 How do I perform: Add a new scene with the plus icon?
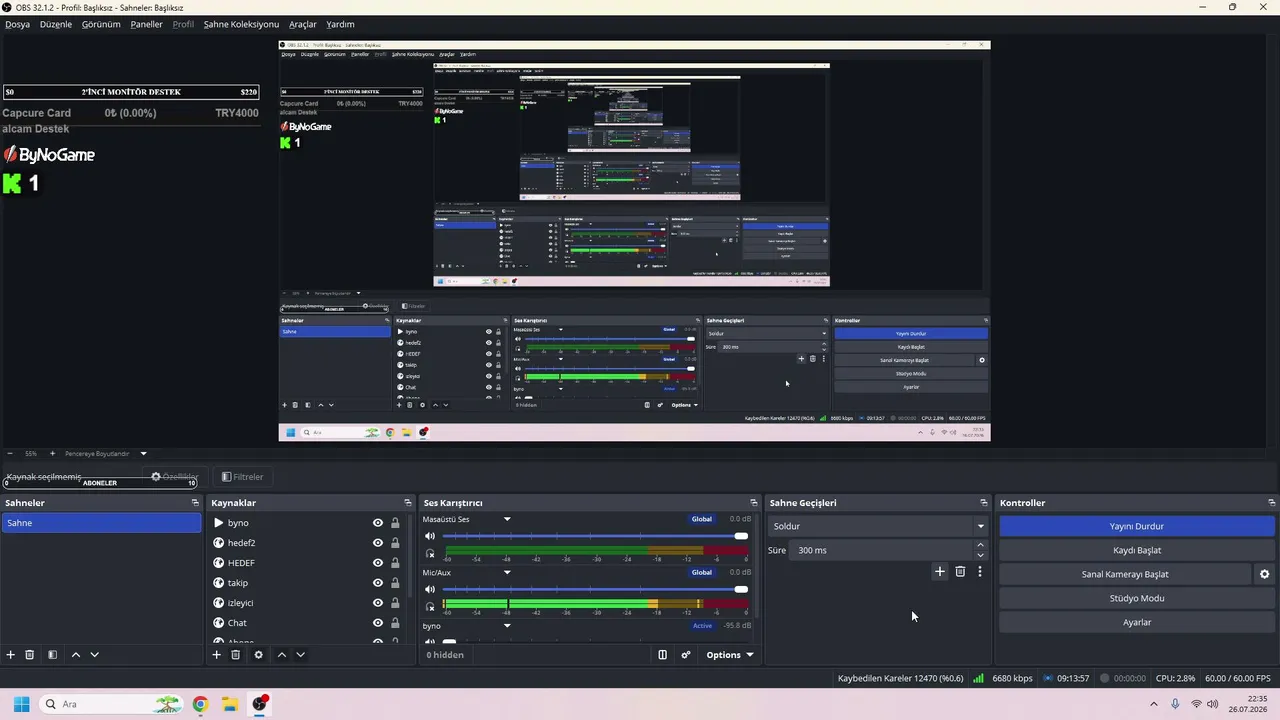[x=11, y=655]
